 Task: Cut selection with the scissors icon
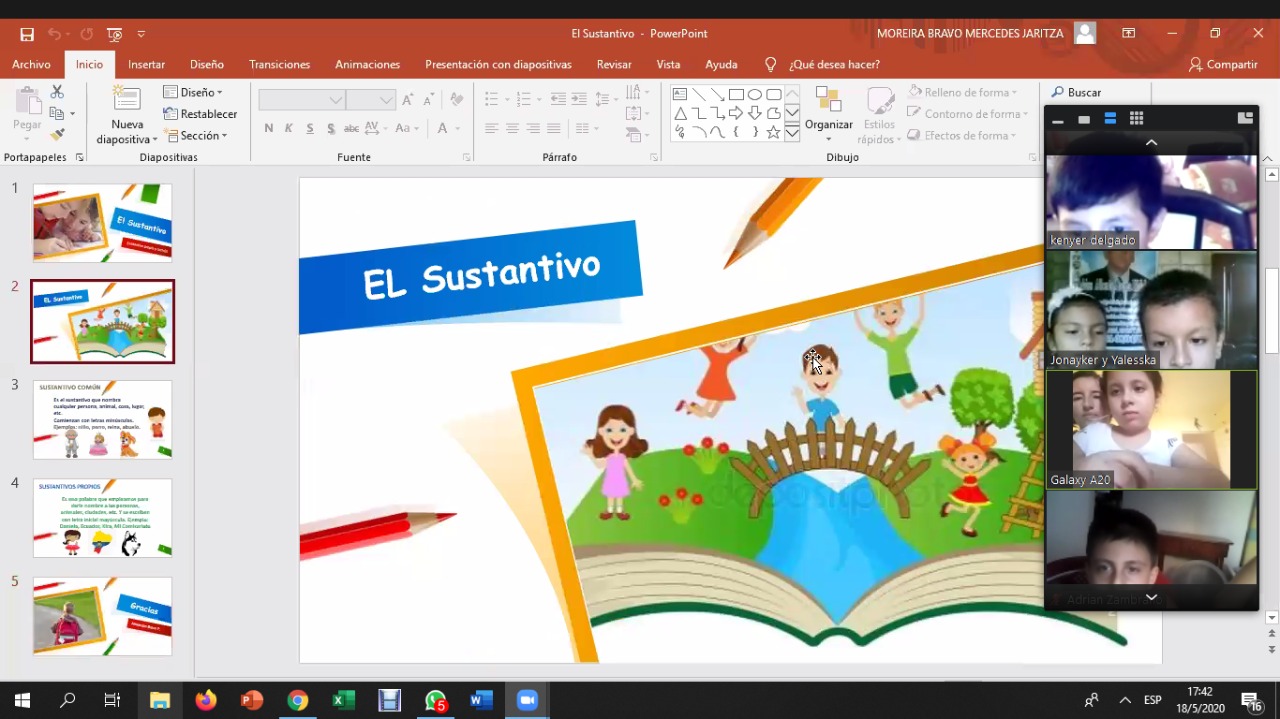(57, 92)
